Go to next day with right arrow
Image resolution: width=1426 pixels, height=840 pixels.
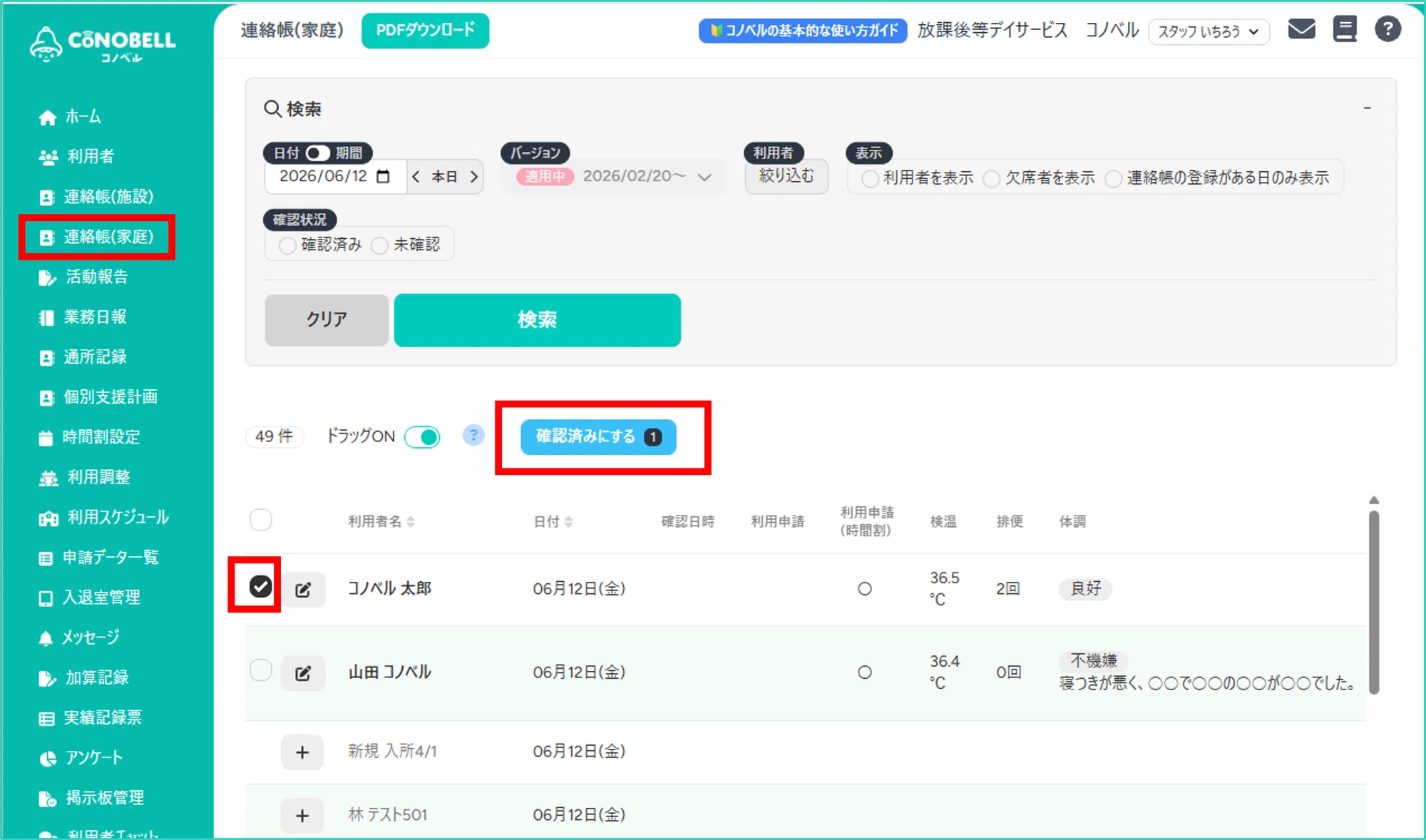474,176
